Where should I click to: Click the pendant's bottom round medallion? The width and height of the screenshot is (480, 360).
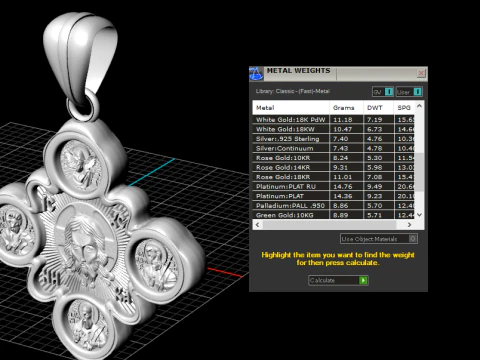click(x=87, y=327)
